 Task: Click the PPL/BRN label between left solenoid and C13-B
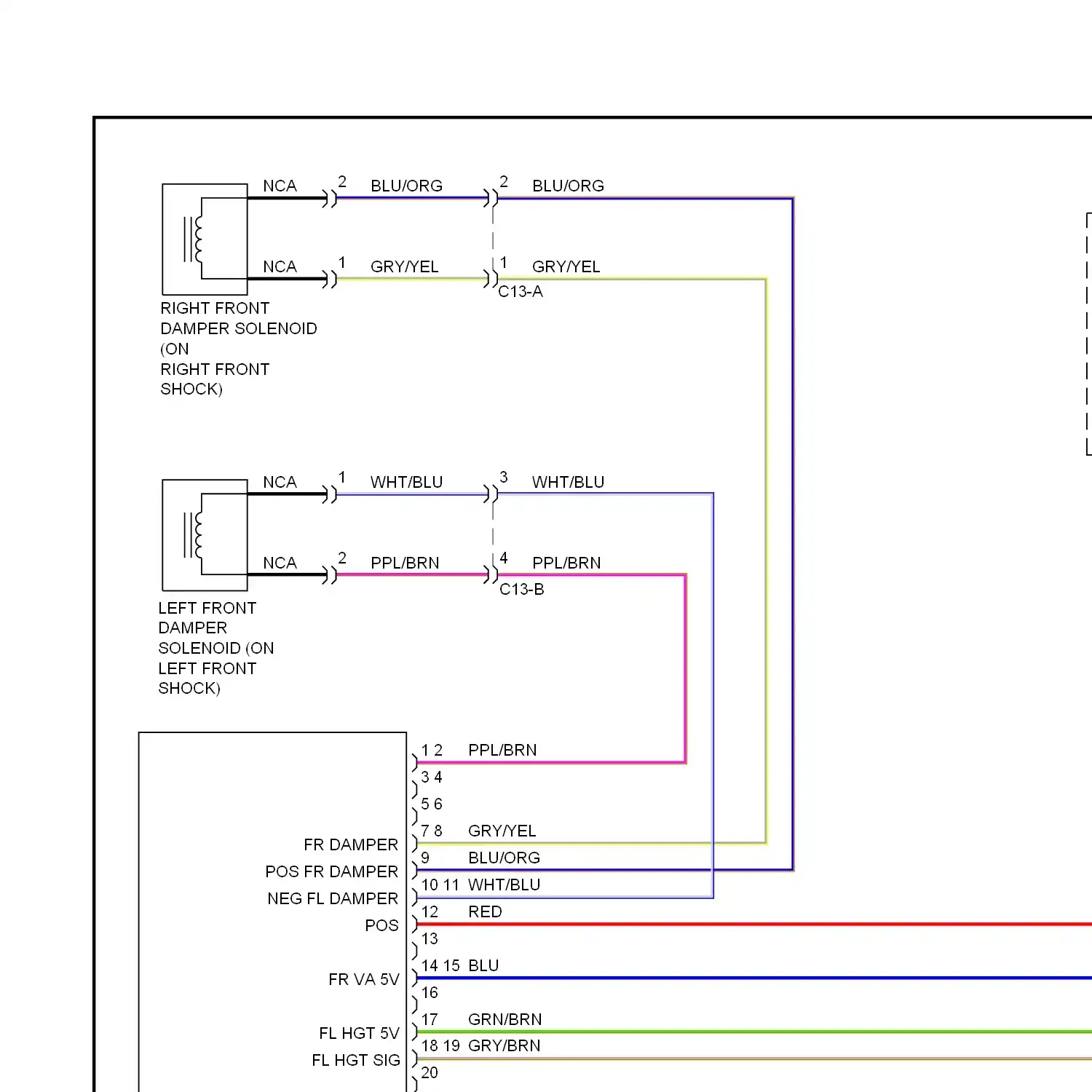click(x=405, y=563)
